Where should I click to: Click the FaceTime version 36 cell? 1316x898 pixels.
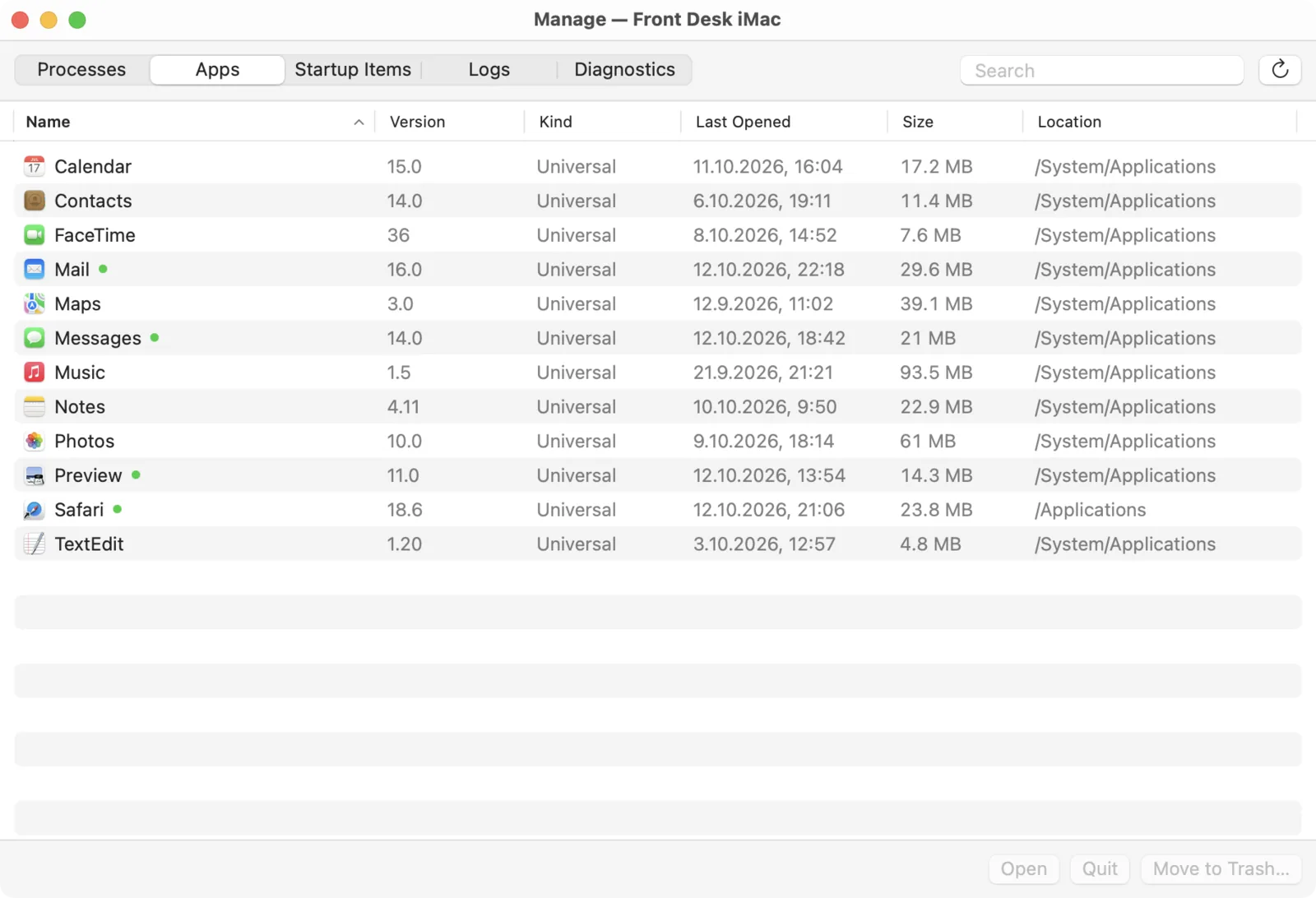pyautogui.click(x=398, y=235)
